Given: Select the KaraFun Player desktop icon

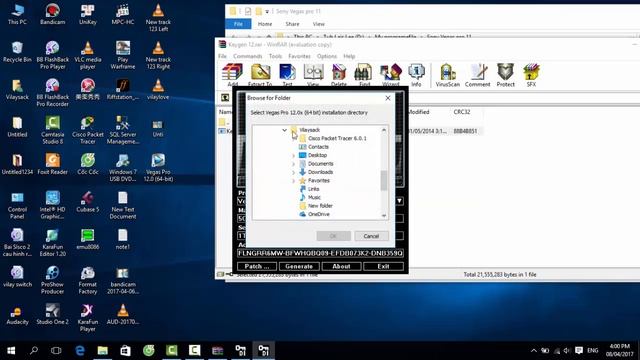Looking at the screenshot, I should click(87, 318).
